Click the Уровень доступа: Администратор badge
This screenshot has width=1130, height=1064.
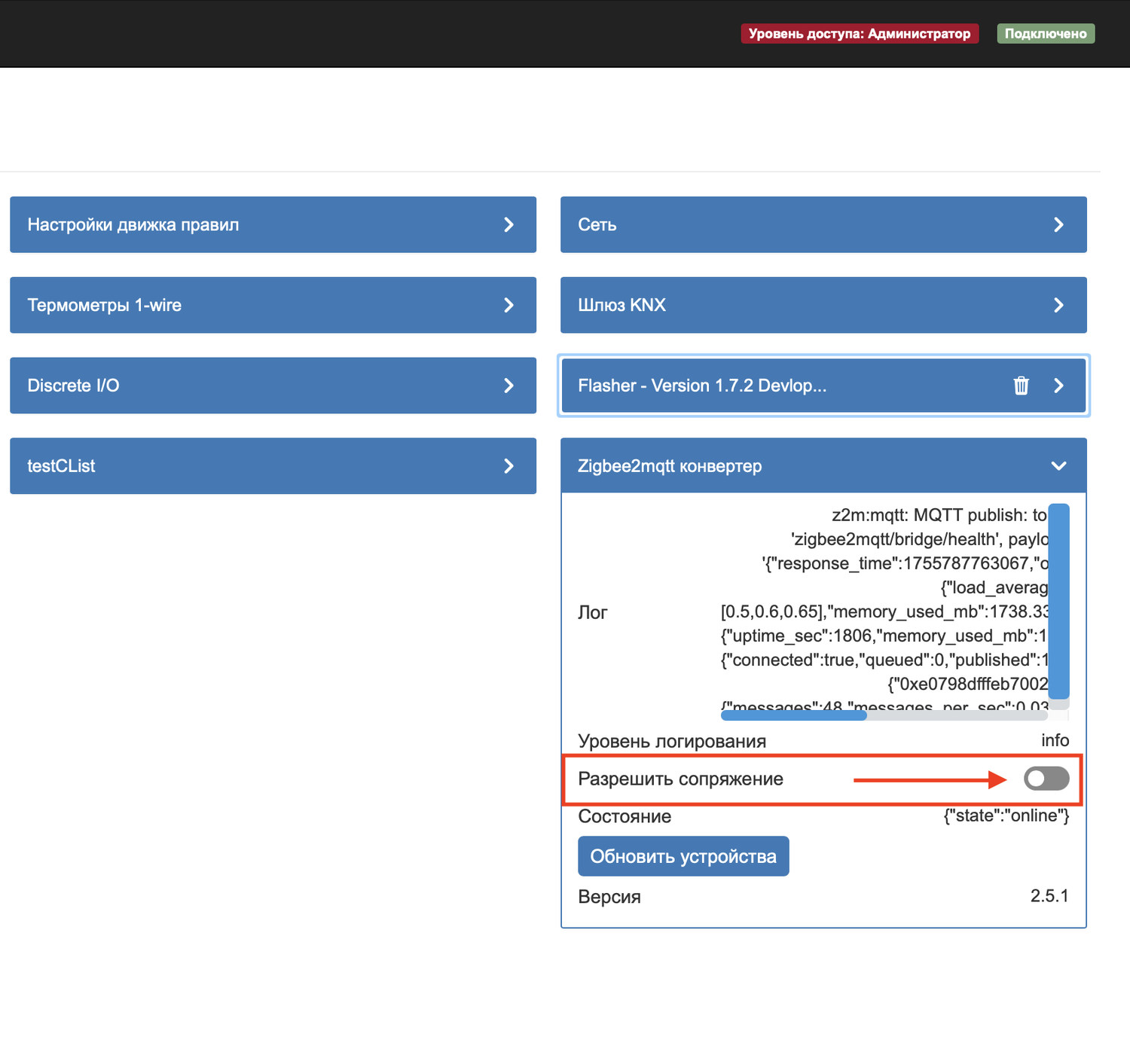[859, 34]
